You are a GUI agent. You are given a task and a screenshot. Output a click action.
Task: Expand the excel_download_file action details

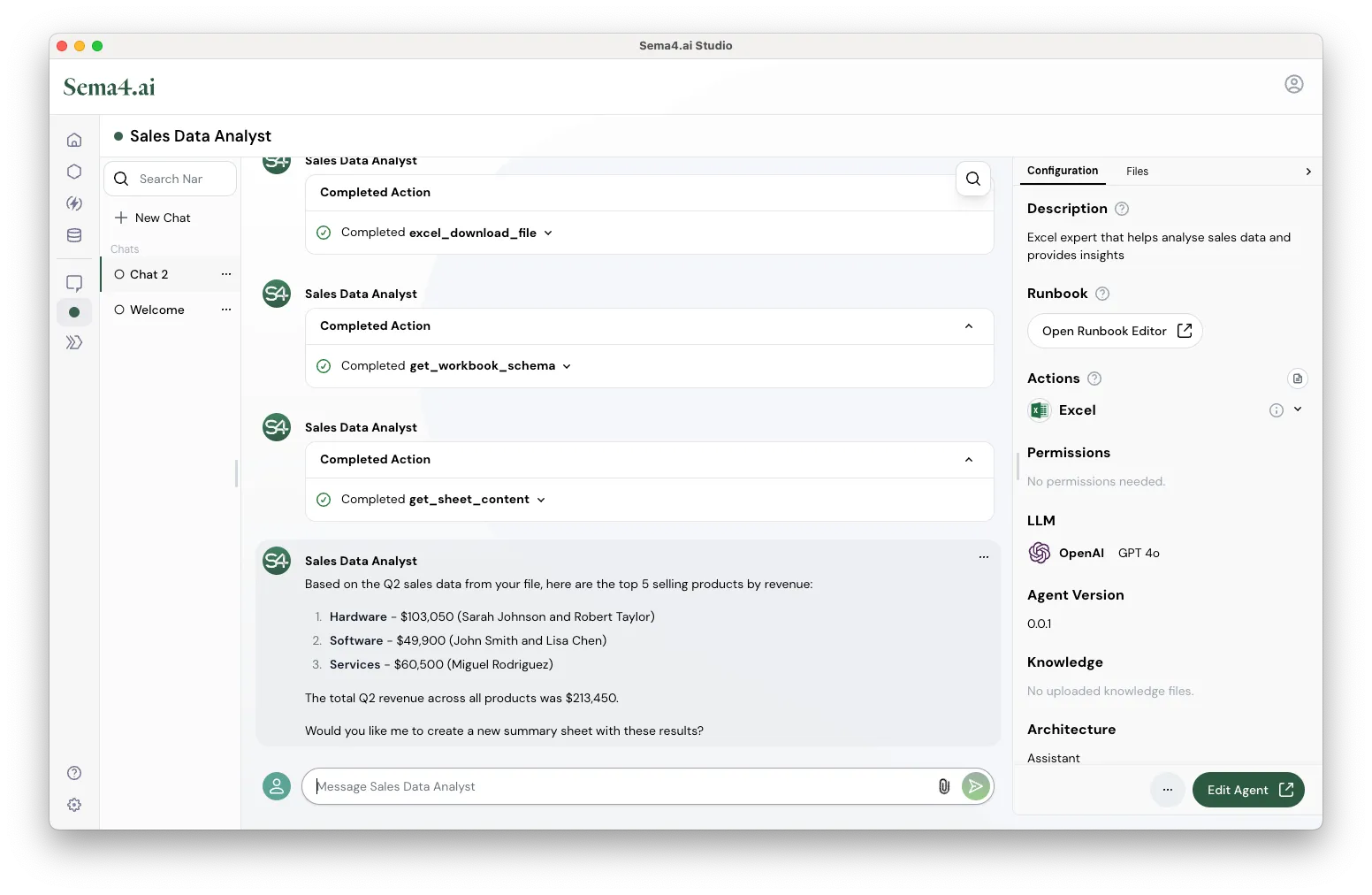548,233
